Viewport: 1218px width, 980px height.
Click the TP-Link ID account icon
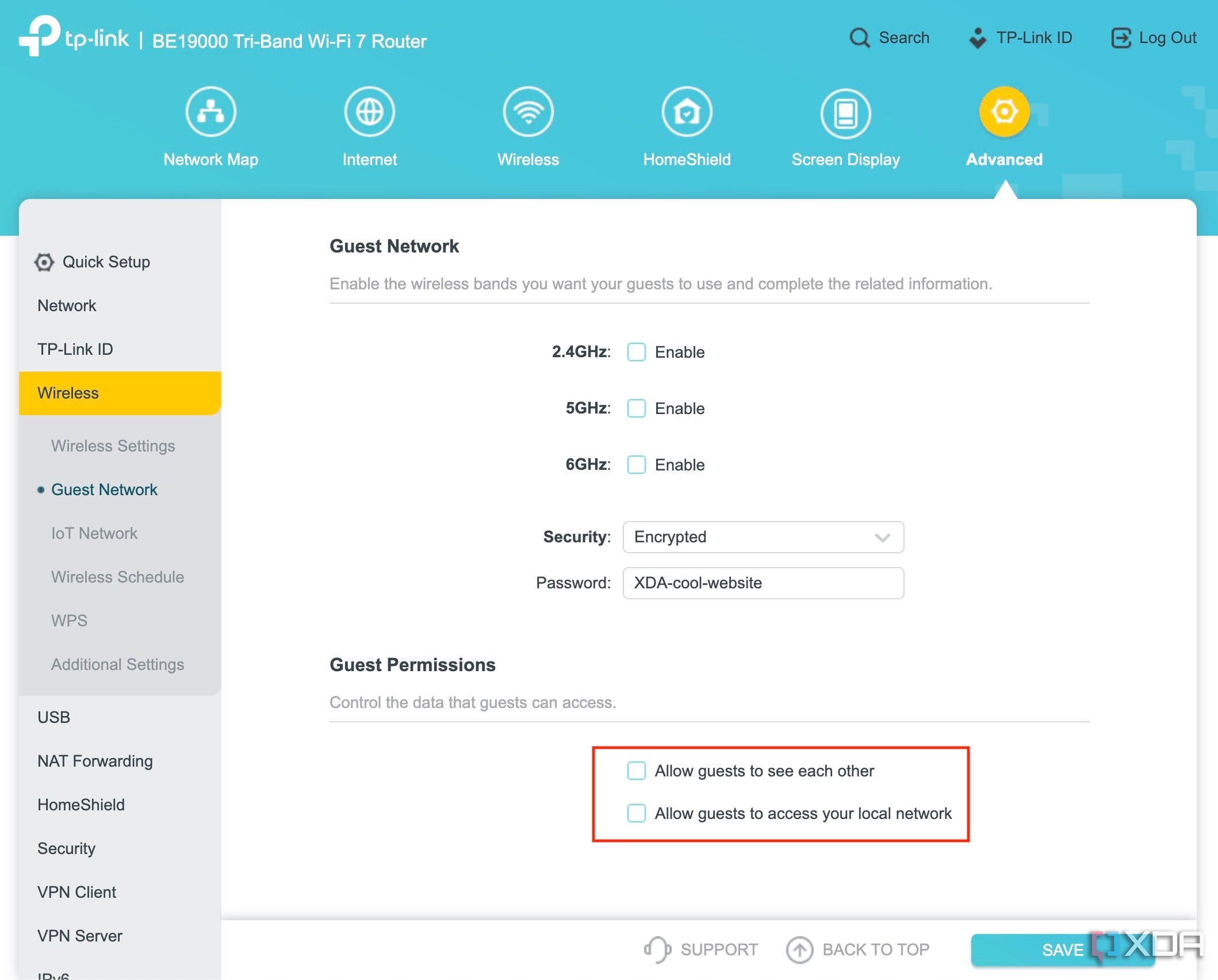pos(977,38)
